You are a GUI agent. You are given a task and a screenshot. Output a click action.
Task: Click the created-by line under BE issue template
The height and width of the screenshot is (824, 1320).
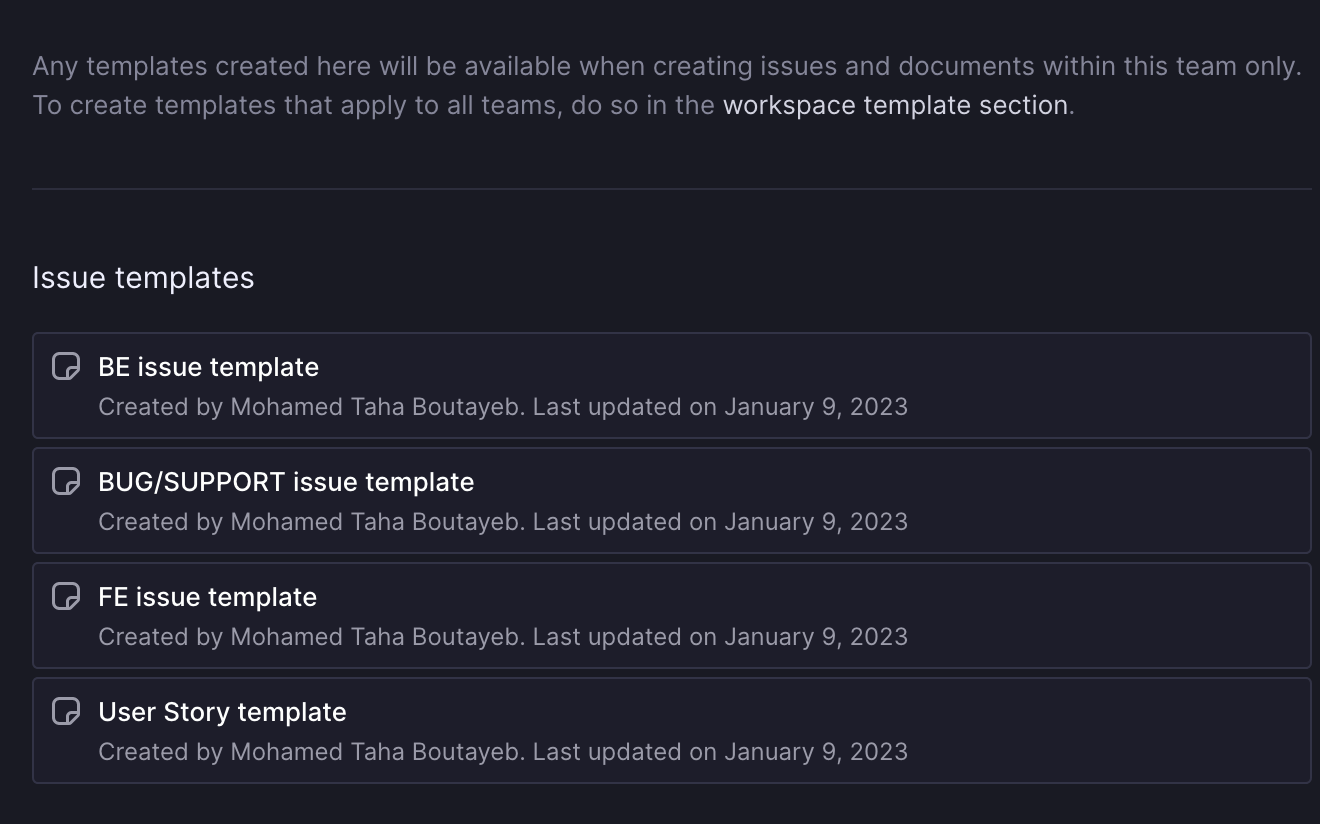503,407
